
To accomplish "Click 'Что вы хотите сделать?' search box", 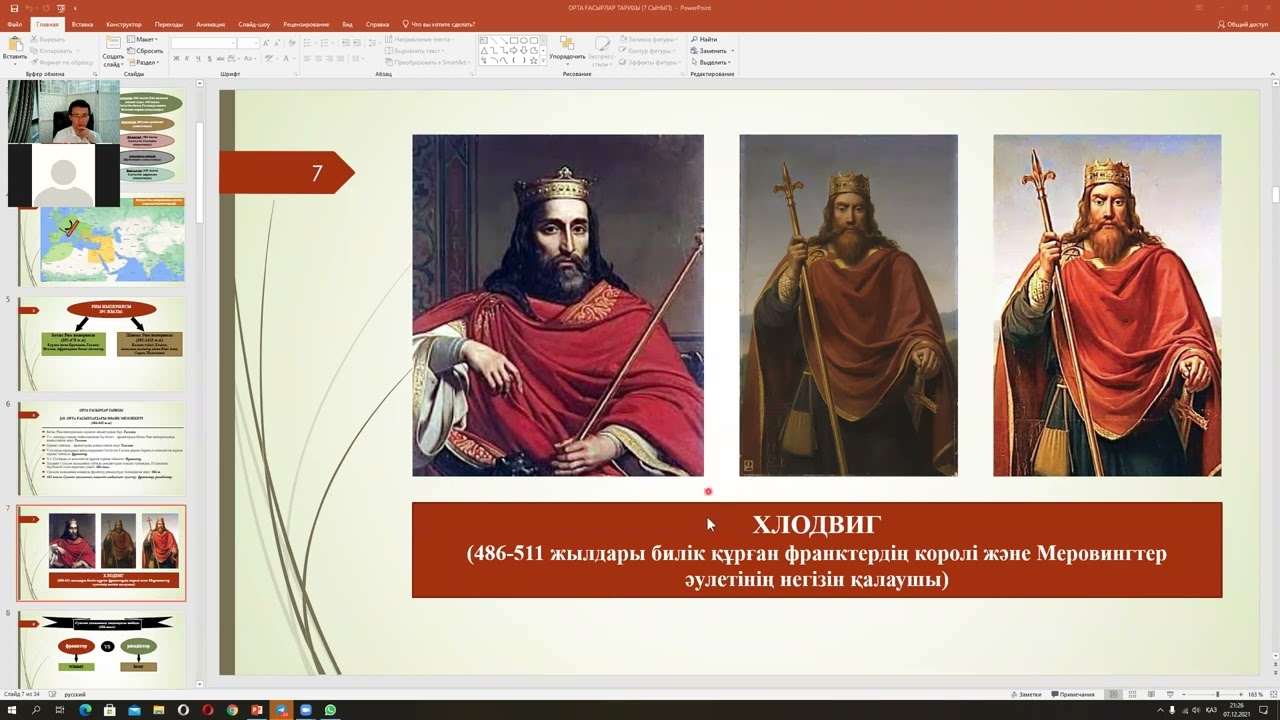I will coord(439,24).
